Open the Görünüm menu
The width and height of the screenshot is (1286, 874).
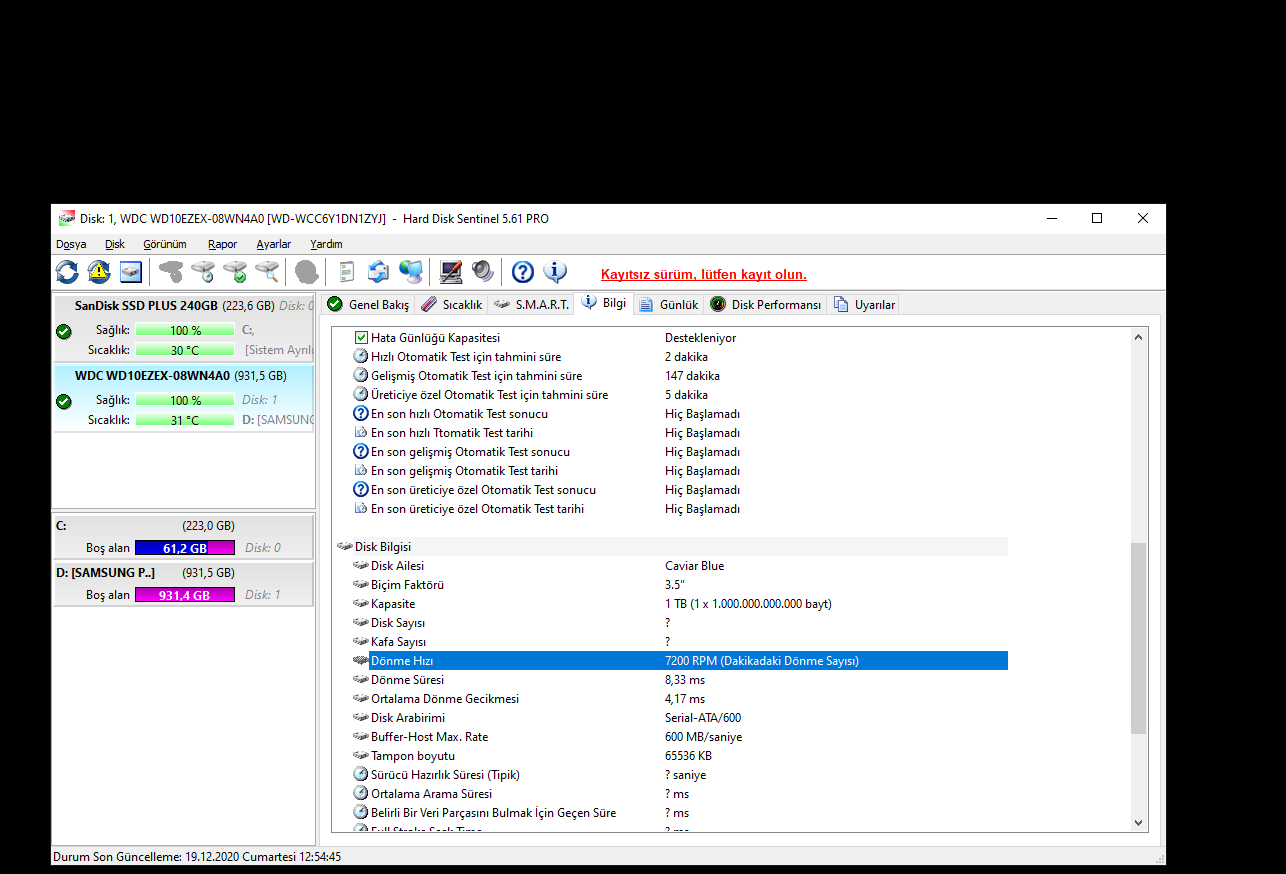click(x=165, y=244)
